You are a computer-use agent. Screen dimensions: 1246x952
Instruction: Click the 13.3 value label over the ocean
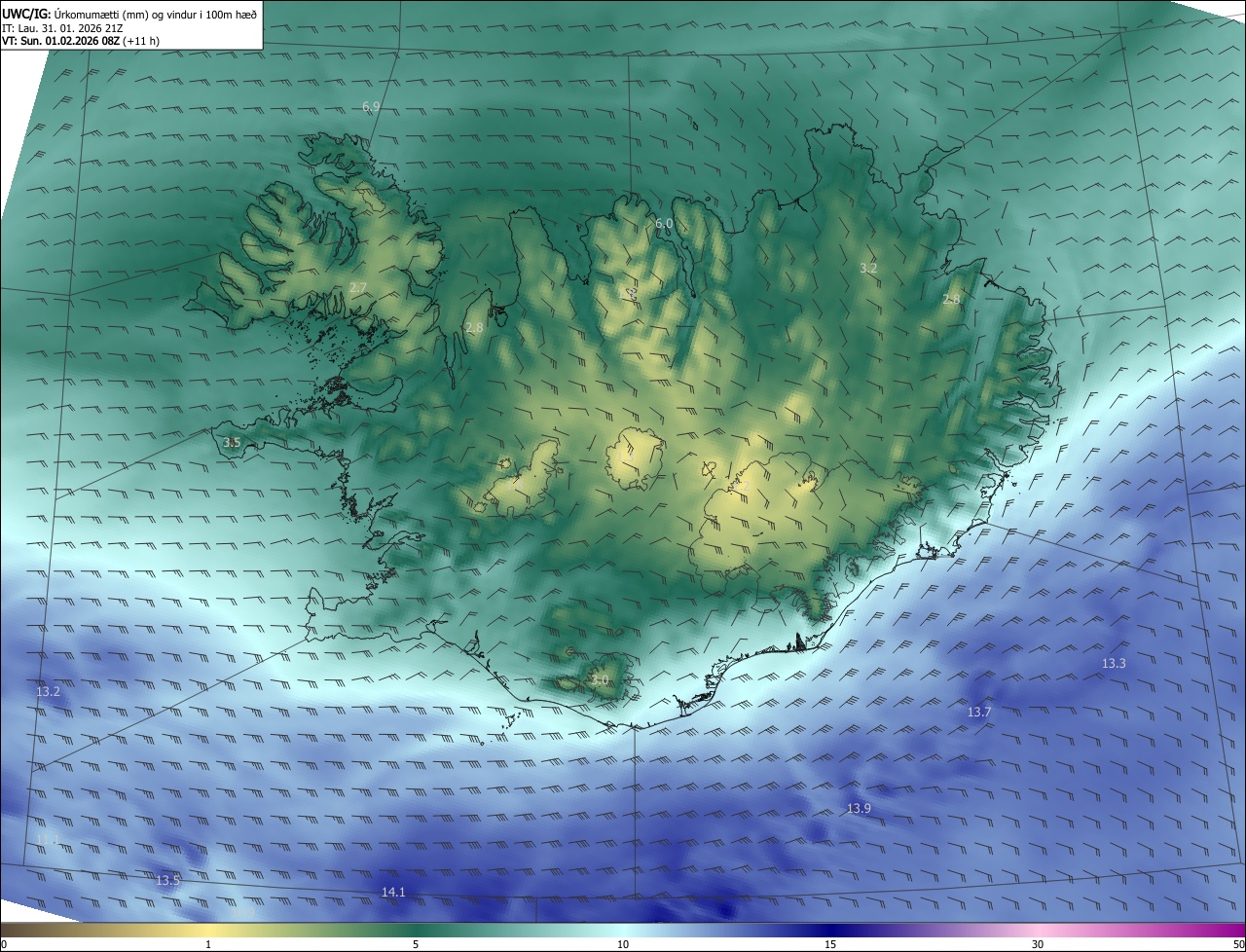pos(1114,664)
